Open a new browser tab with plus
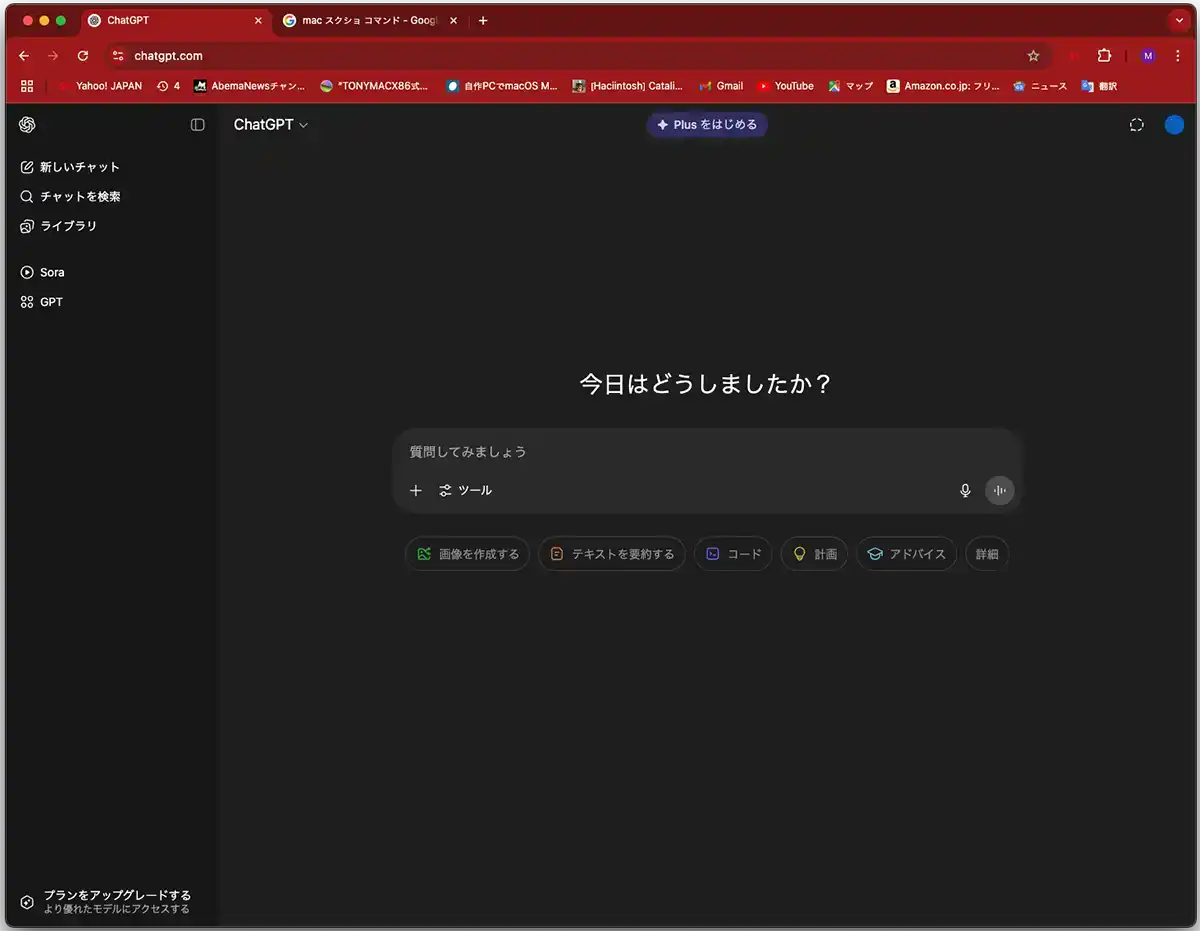Viewport: 1200px width, 931px height. point(483,20)
